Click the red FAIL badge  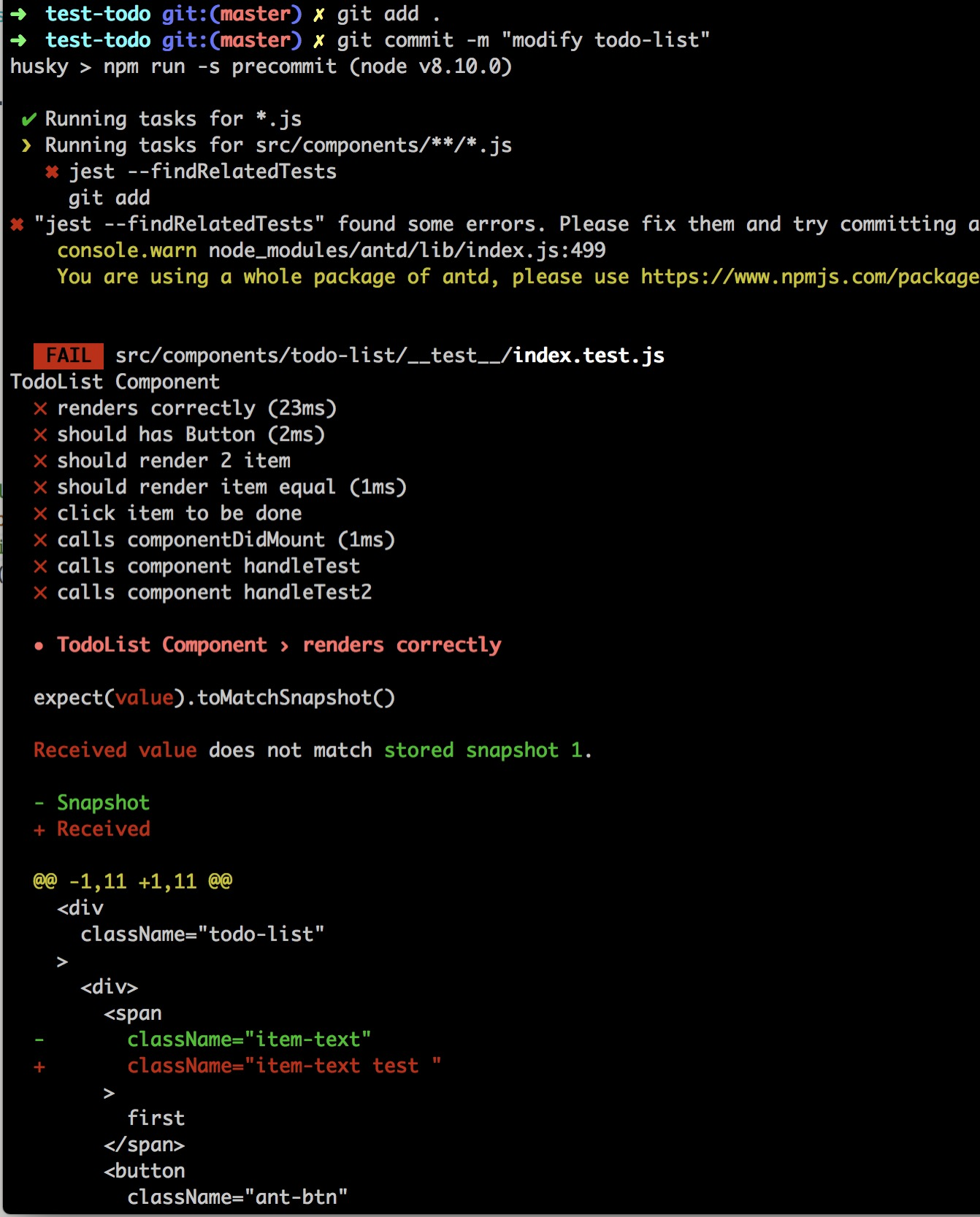tap(69, 356)
